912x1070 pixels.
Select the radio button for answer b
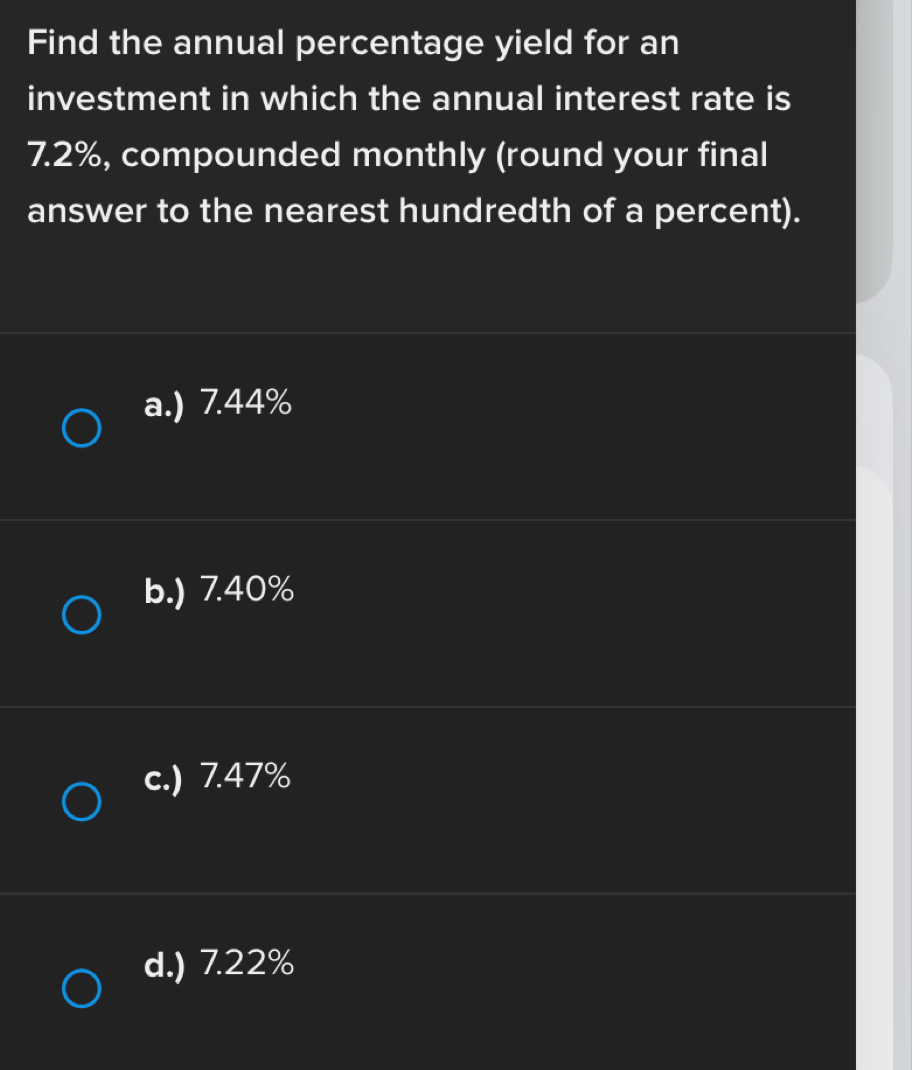pos(81,615)
